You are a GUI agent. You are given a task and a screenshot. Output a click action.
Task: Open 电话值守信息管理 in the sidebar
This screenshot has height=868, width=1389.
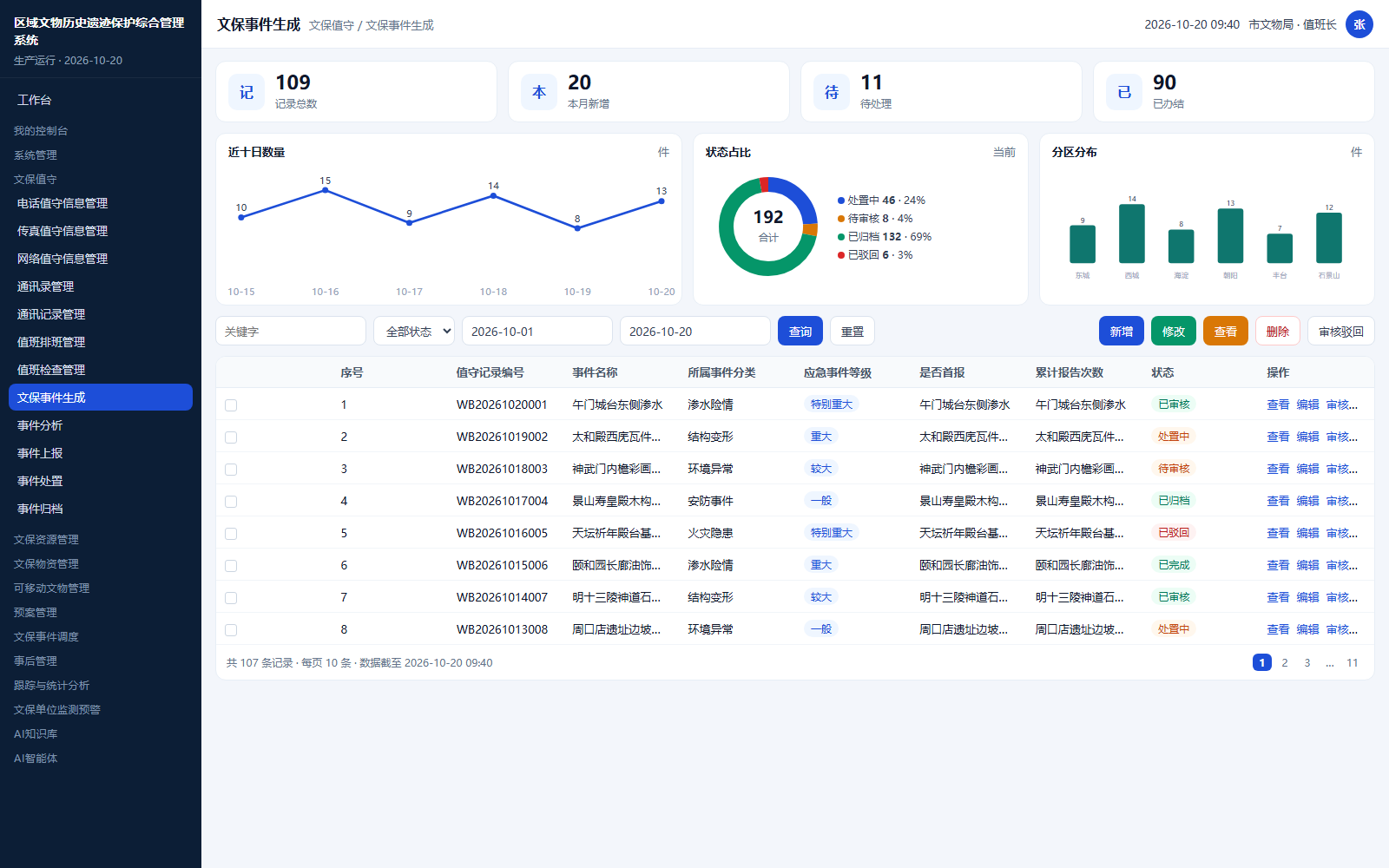101,203
